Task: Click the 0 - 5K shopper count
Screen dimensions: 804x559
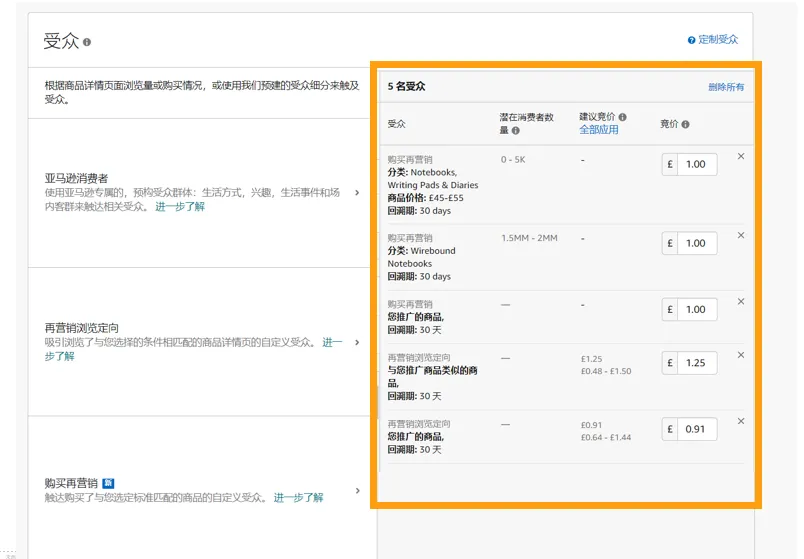Action: tap(513, 159)
